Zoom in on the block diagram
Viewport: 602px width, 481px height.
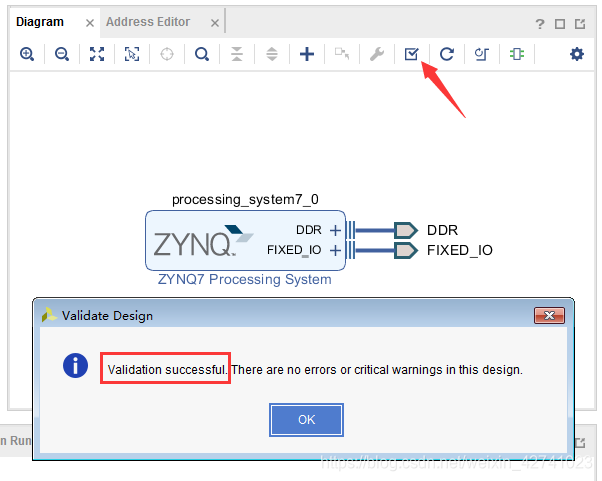pyautogui.click(x=27, y=54)
